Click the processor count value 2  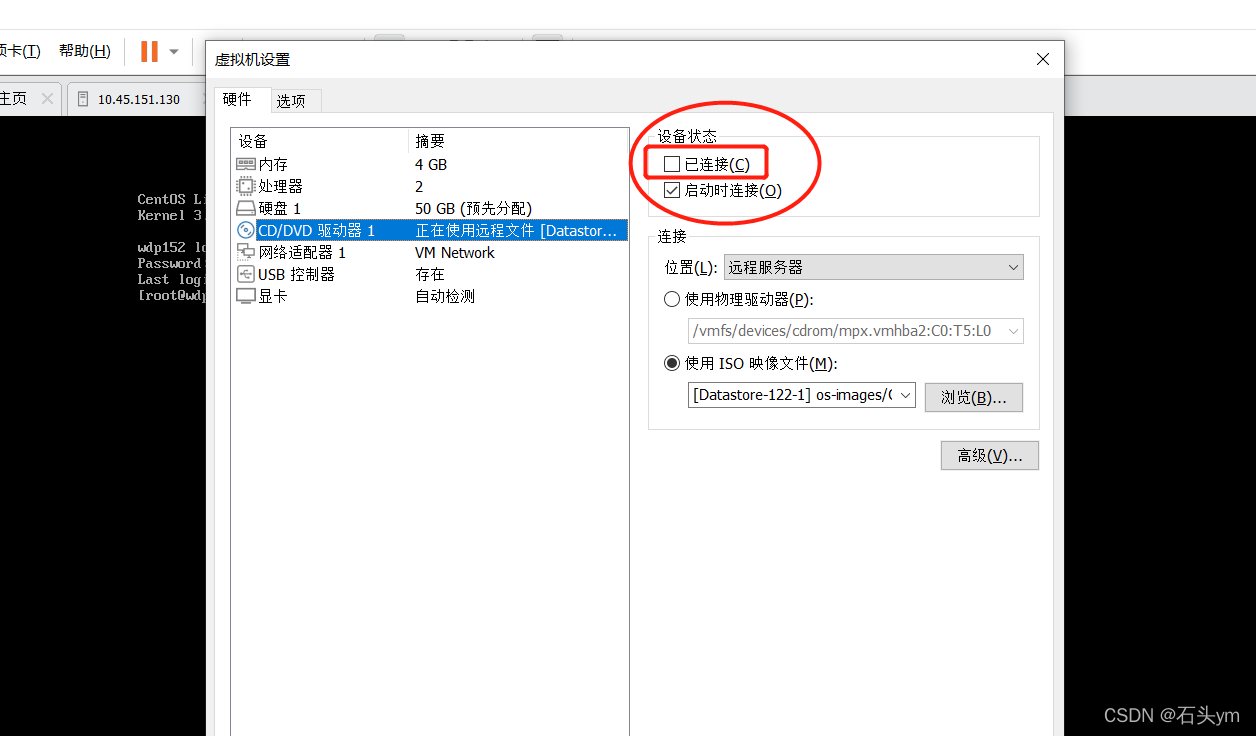coord(419,186)
